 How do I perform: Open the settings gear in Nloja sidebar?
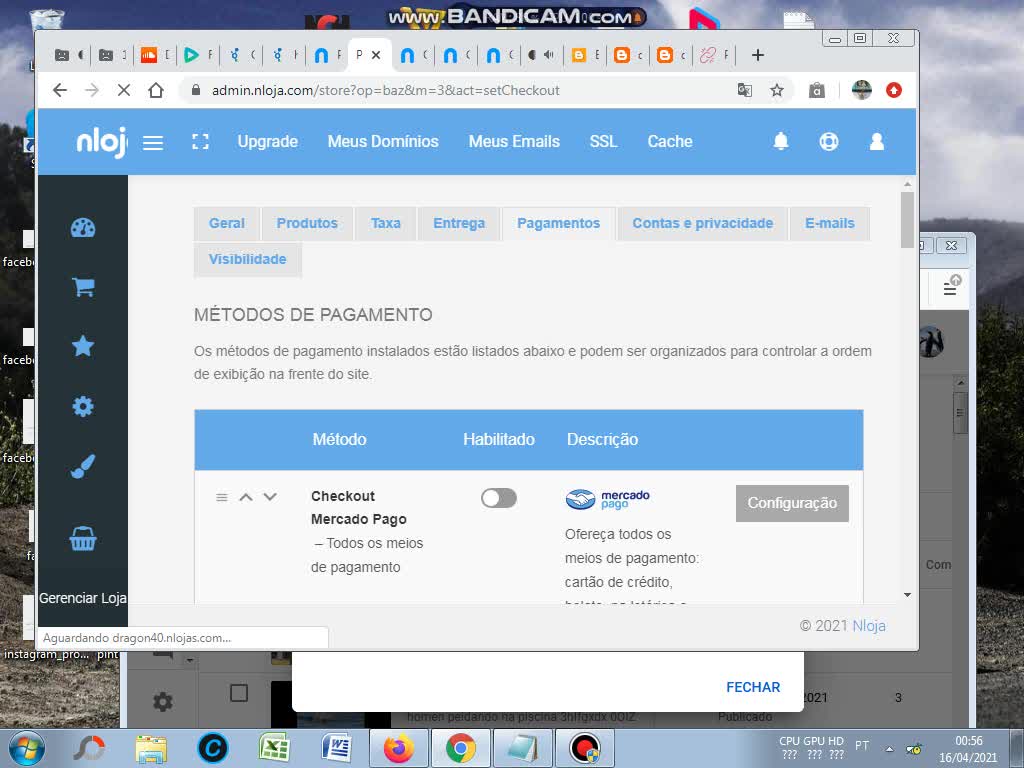pos(83,406)
